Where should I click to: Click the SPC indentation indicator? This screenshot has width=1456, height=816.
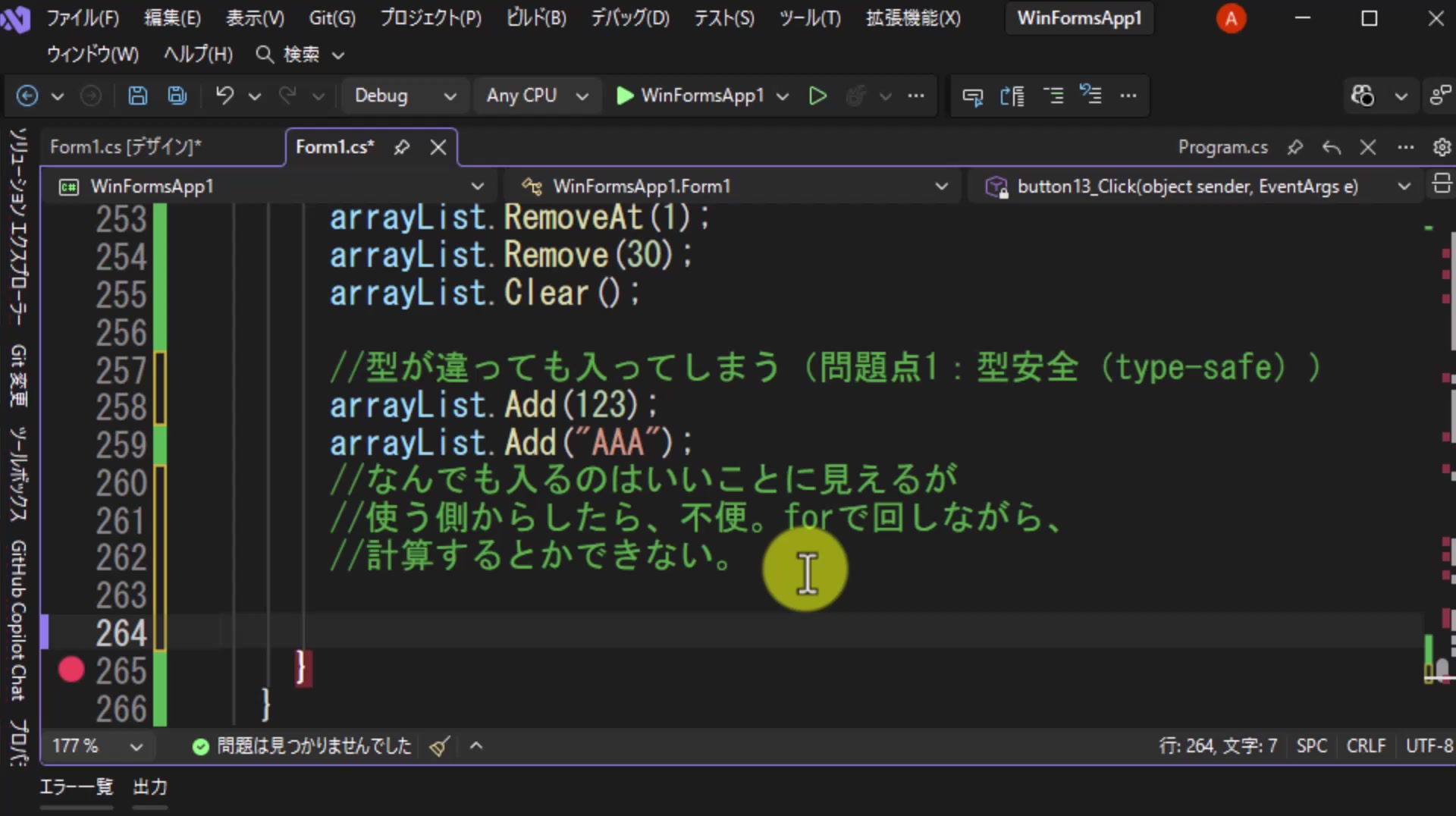(x=1311, y=746)
